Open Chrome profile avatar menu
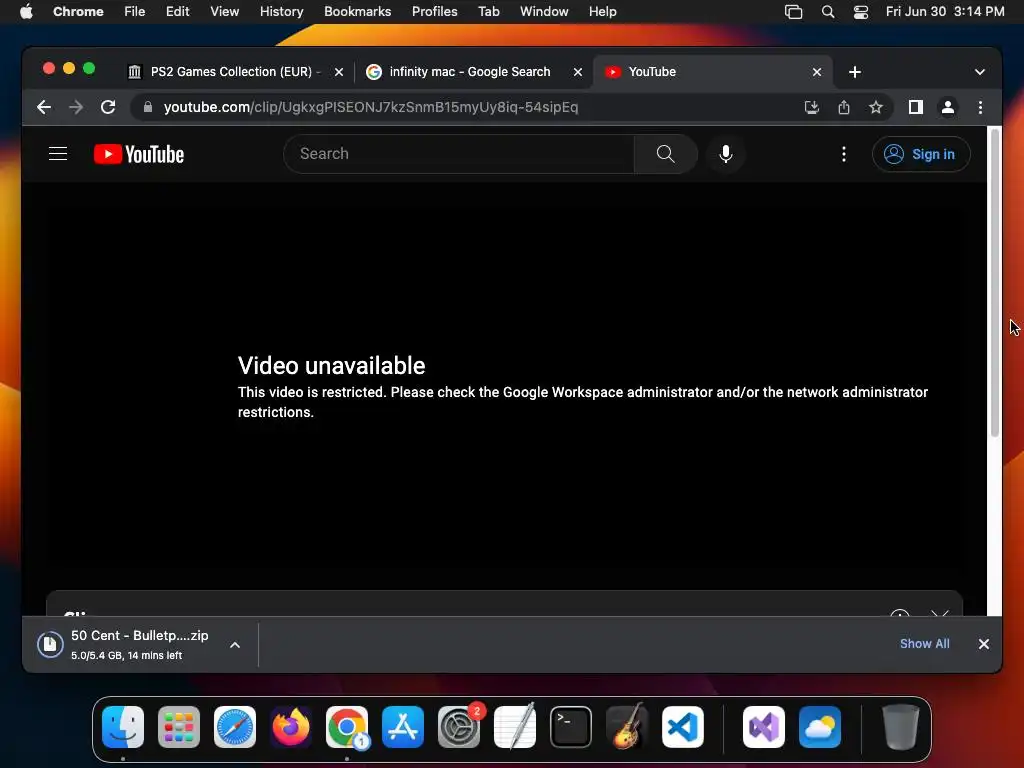 coord(948,107)
